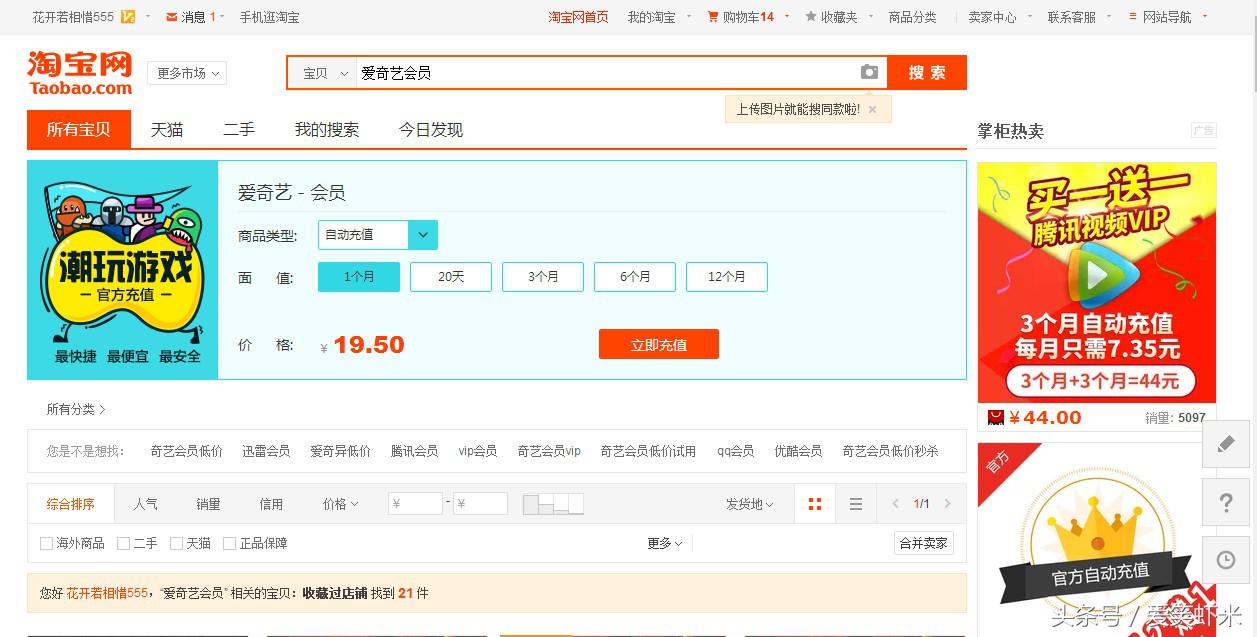Switch results to grid view

pos(814,503)
